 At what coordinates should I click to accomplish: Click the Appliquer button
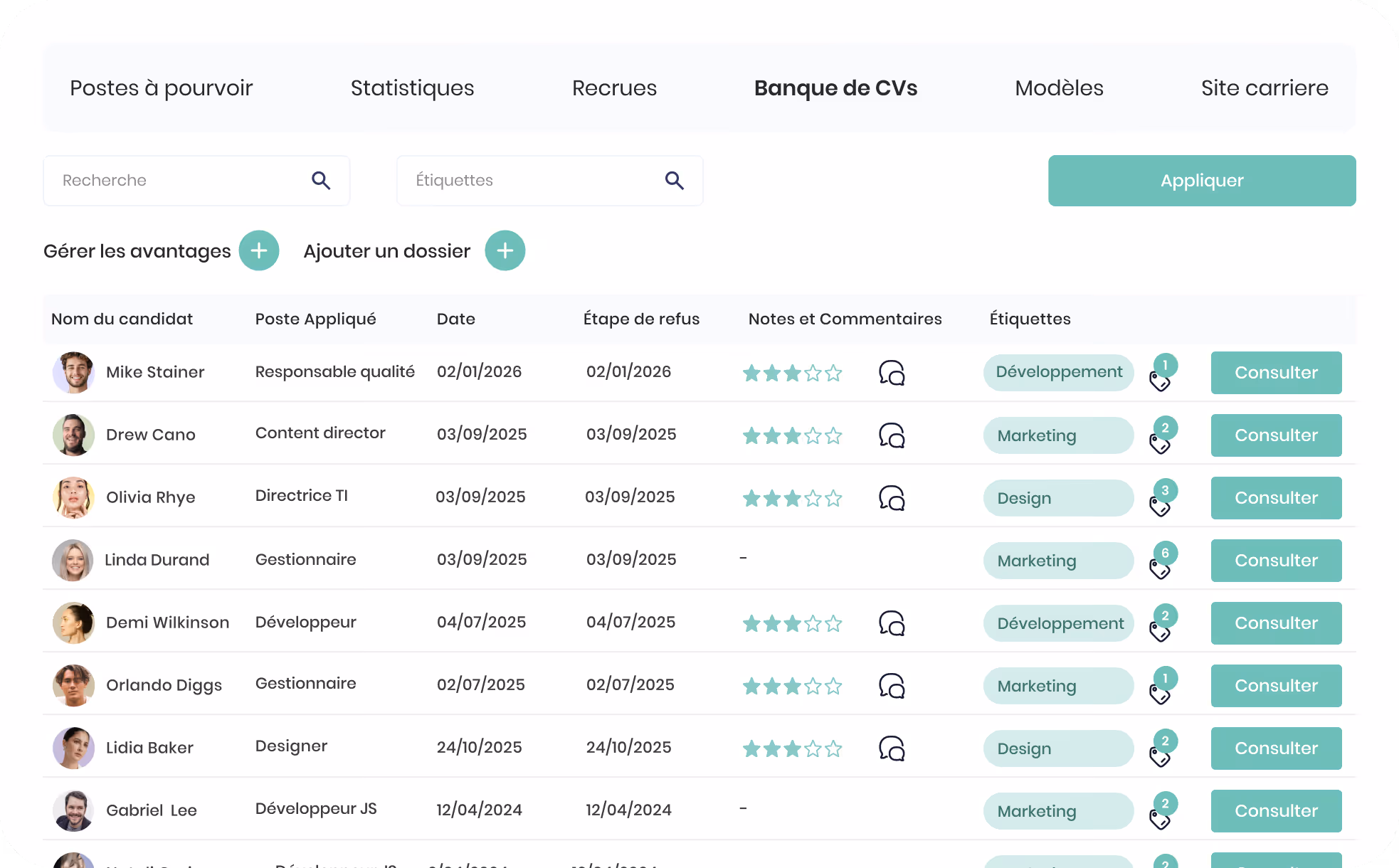1202,181
